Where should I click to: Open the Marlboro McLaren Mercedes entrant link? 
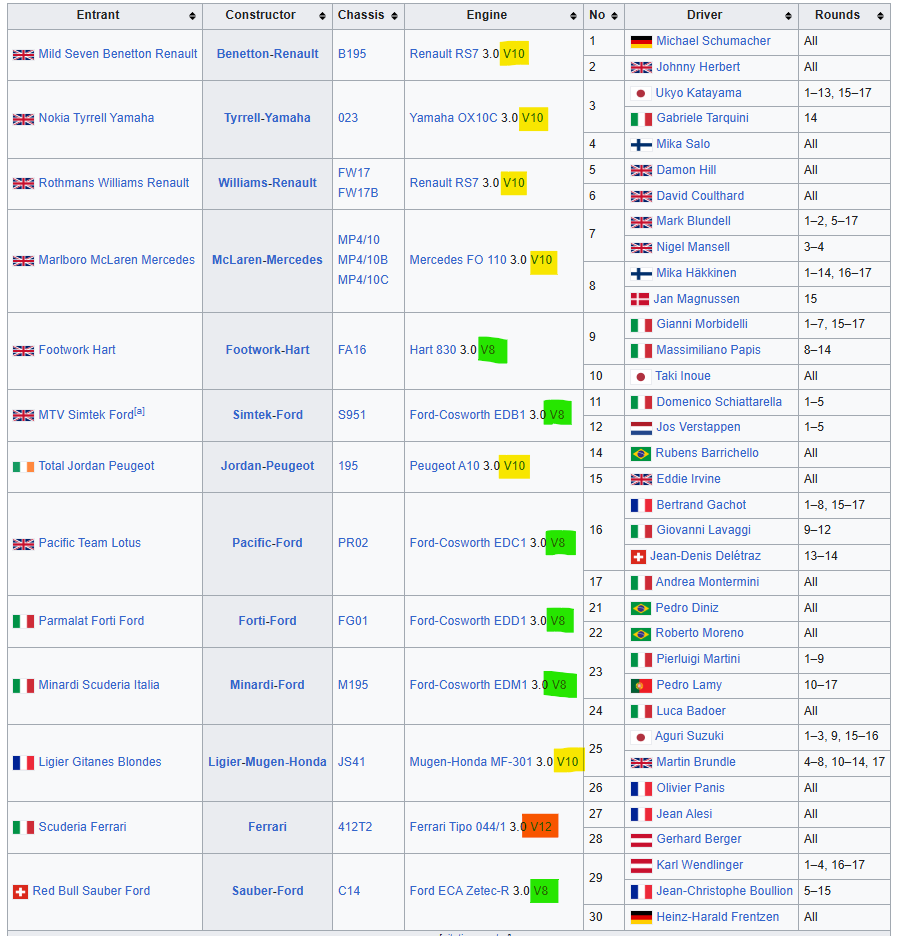pos(116,260)
